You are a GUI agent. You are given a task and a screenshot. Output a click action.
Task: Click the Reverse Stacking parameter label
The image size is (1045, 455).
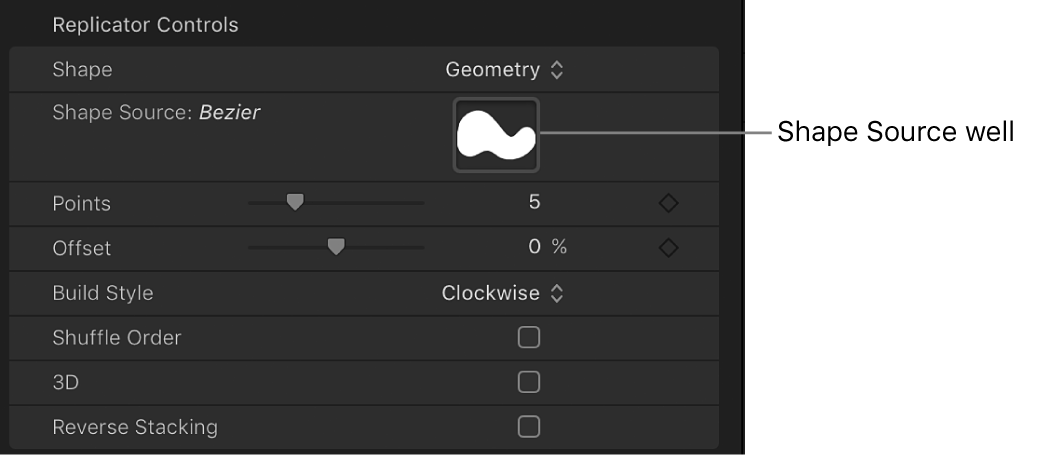click(134, 427)
